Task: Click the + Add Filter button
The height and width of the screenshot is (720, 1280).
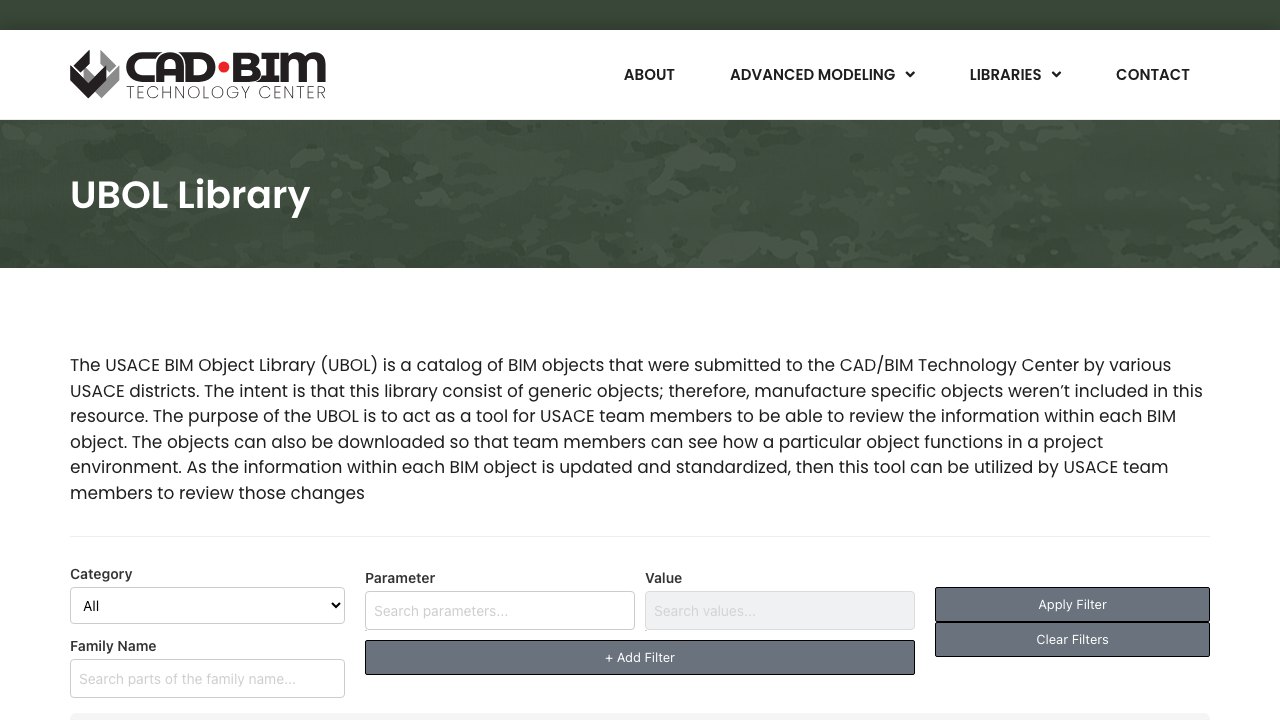Action: 640,658
